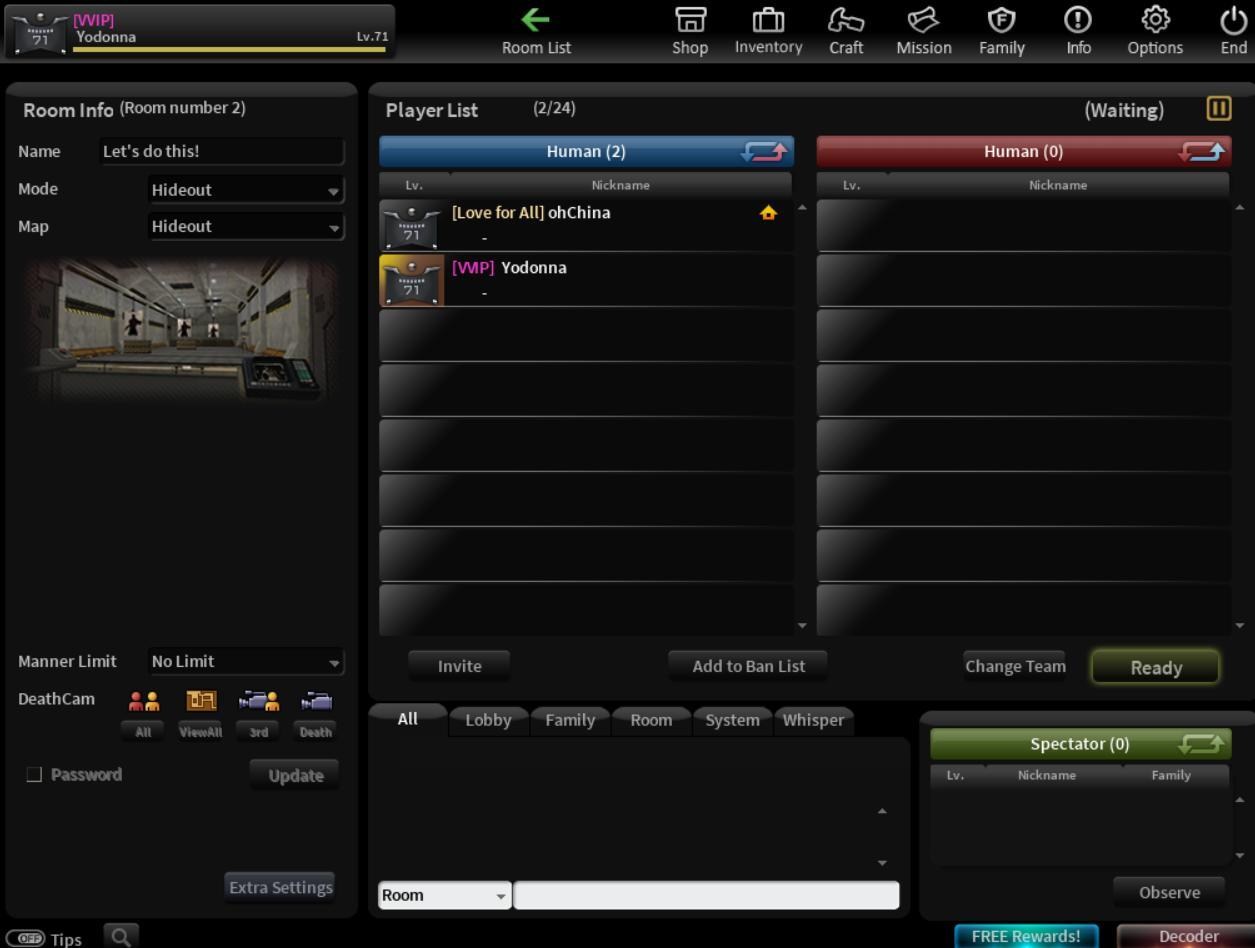Expand the Manner Limit dropdown
This screenshot has height=948, width=1255.
point(246,662)
